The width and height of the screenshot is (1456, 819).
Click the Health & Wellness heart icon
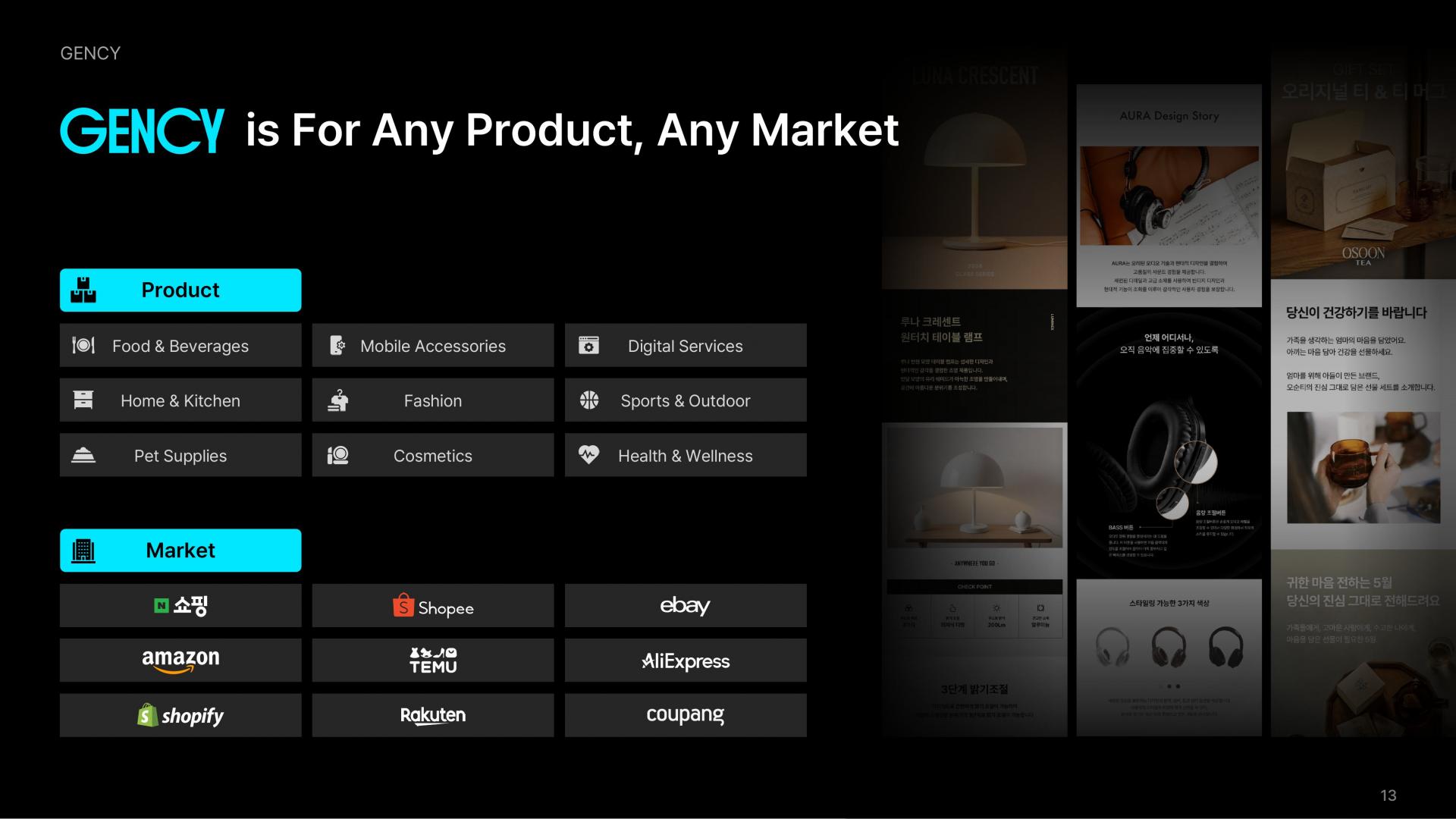pyautogui.click(x=589, y=455)
